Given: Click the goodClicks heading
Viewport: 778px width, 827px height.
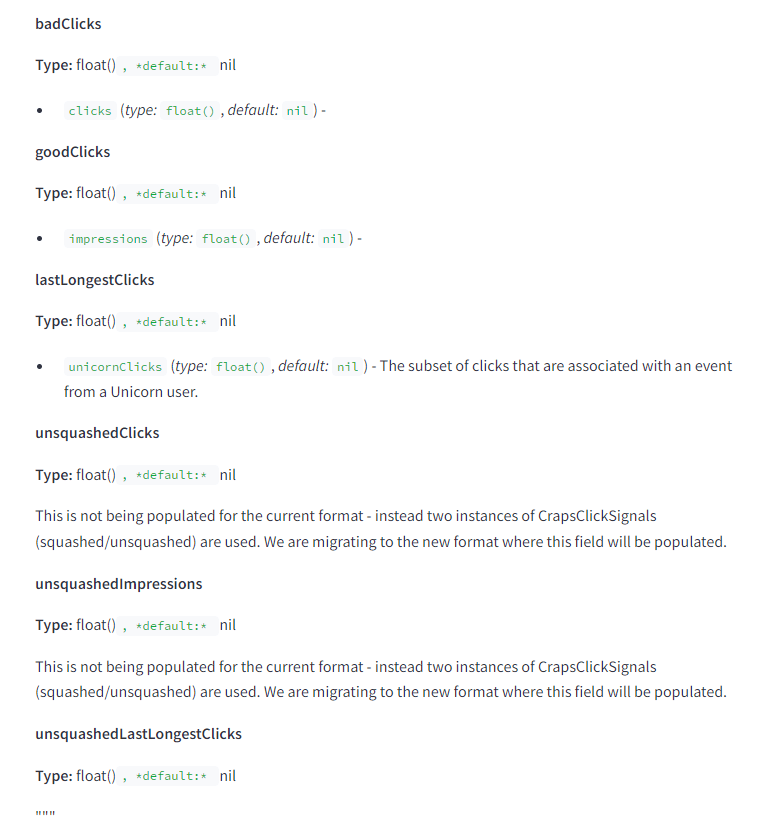Looking at the screenshot, I should tap(73, 152).
